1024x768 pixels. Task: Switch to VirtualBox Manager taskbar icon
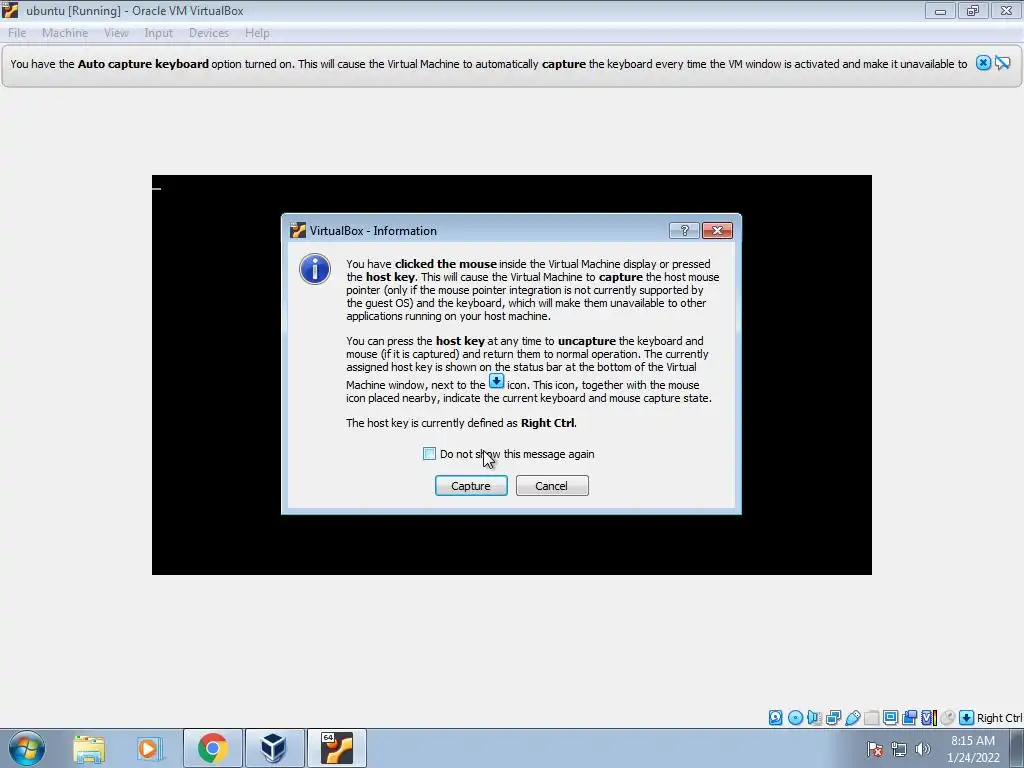click(273, 748)
